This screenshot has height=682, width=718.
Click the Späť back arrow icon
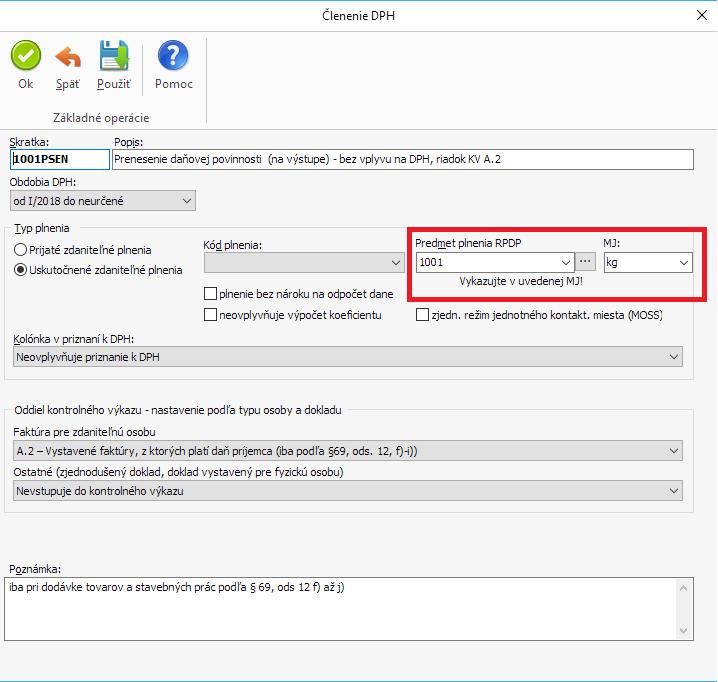pos(68,57)
